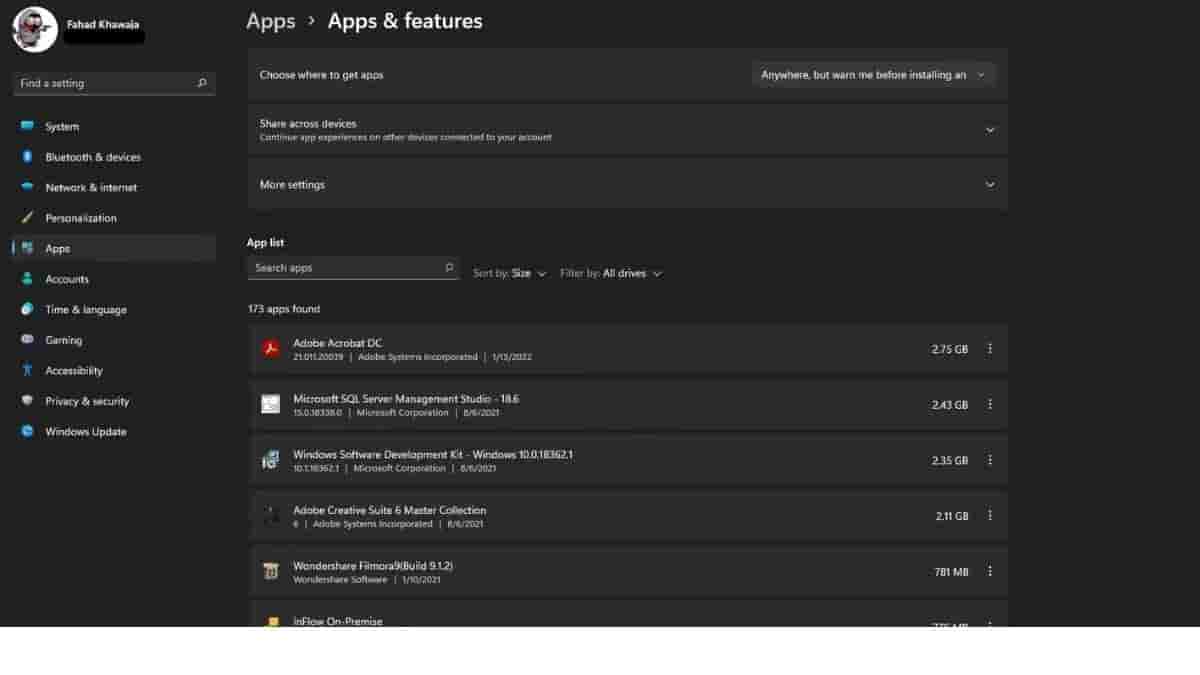The width and height of the screenshot is (1200, 675).
Task: Open the Choose where to get apps dropdown
Action: pyautogui.click(x=873, y=75)
